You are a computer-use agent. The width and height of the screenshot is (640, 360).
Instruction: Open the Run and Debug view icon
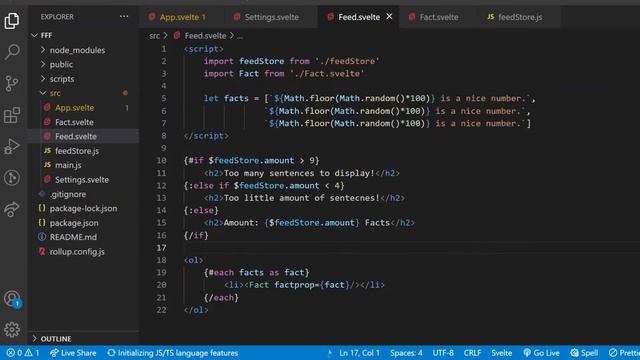[11, 146]
